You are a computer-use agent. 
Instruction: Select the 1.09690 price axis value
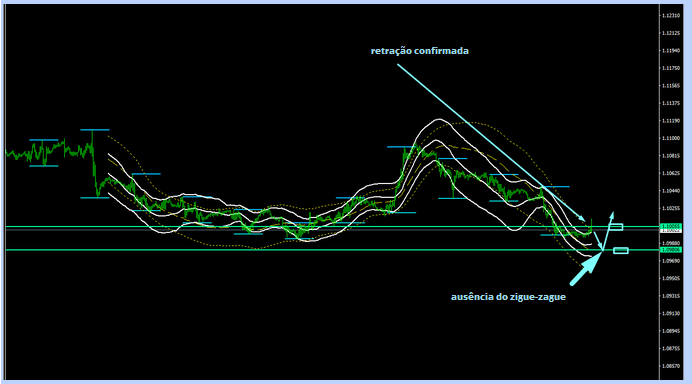671,261
